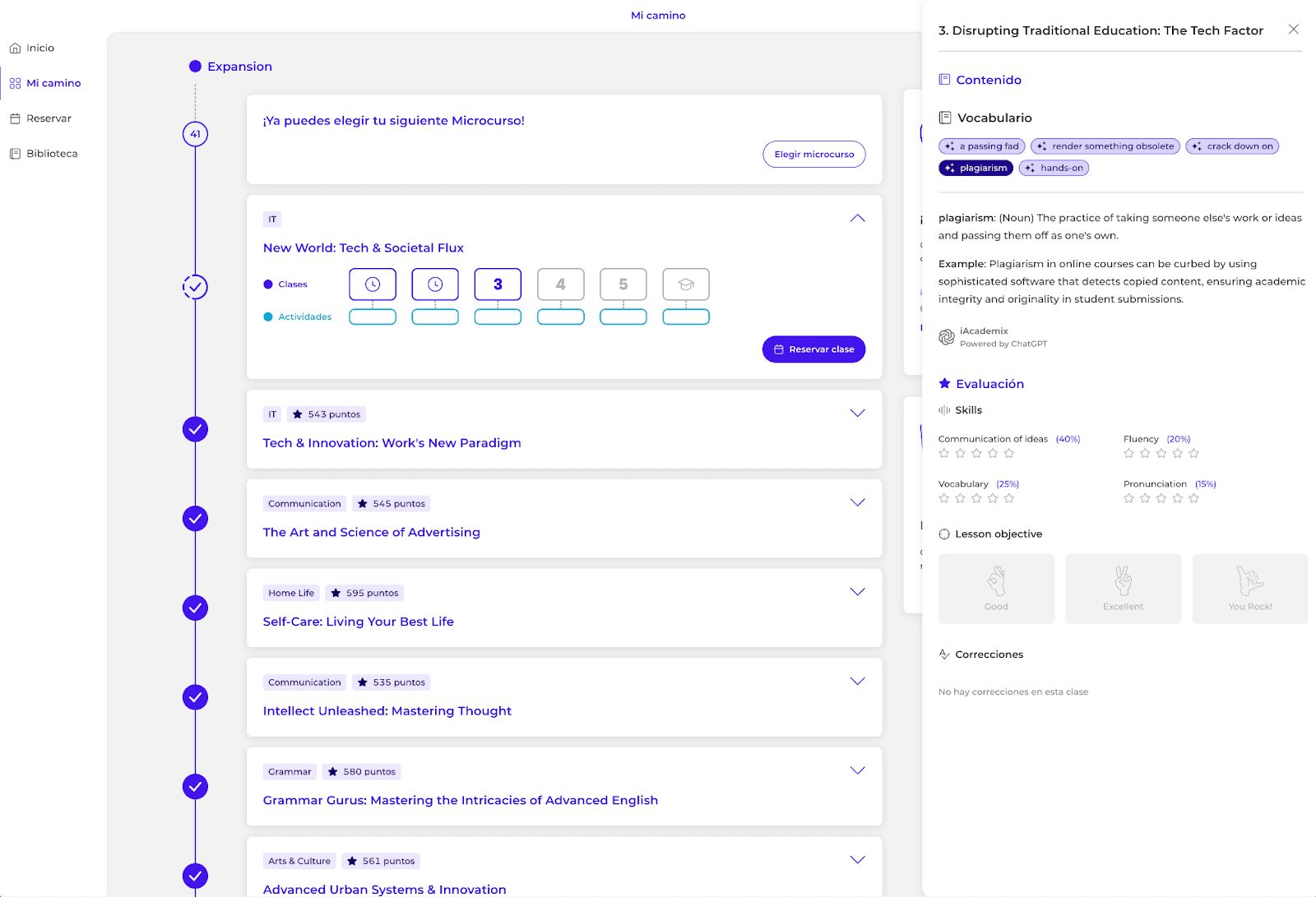Open the New World: Tech & Societal Flux title
1316x897 pixels.
[364, 248]
